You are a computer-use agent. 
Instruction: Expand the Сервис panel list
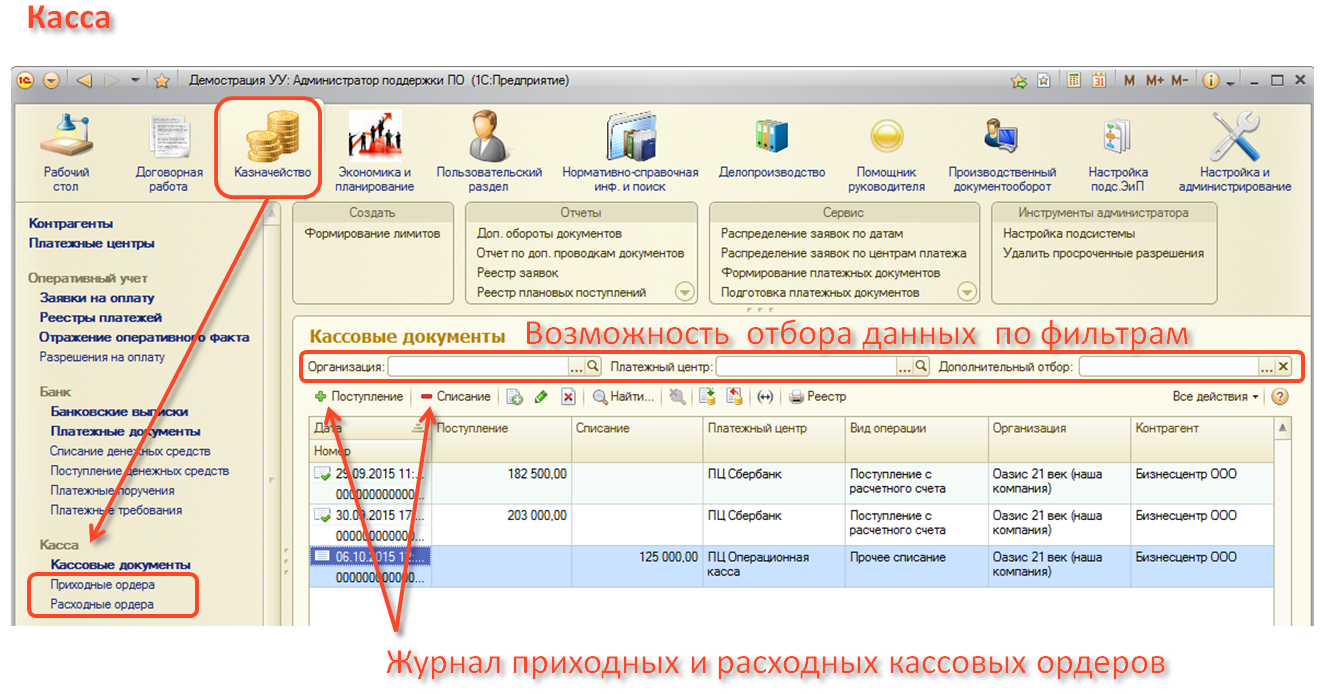pos(966,292)
